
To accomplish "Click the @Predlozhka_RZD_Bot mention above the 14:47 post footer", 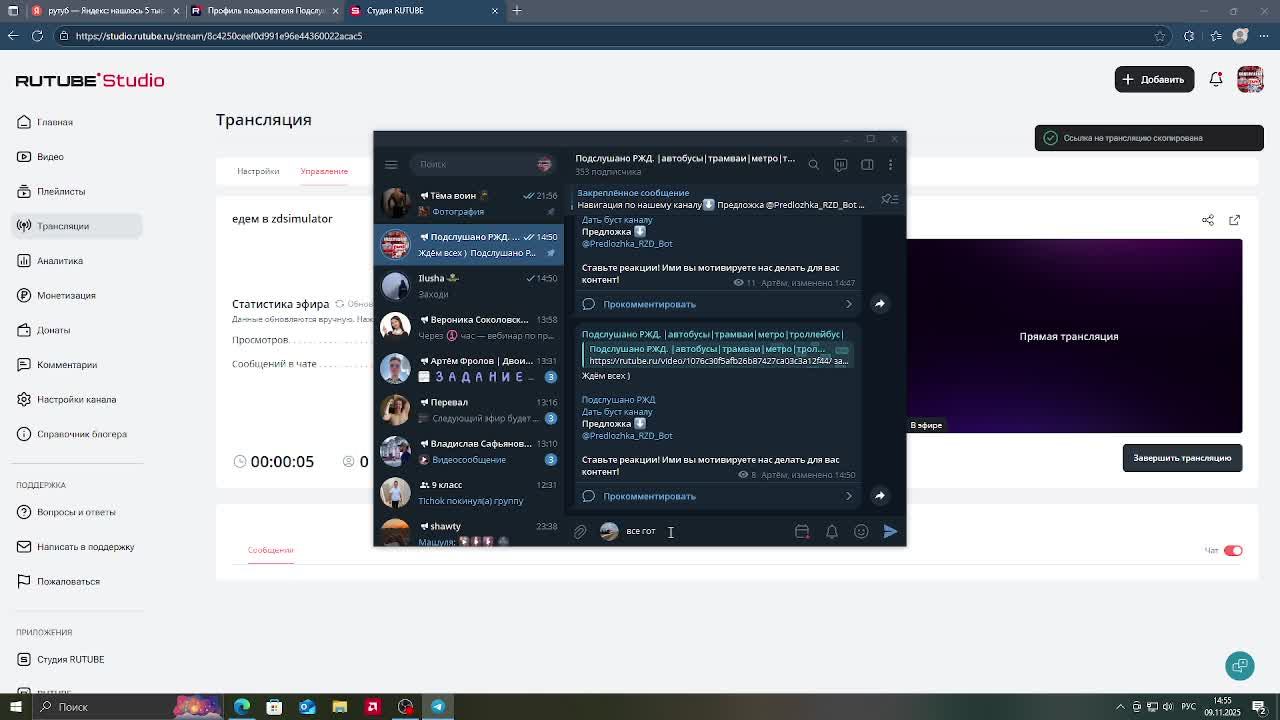I will point(627,244).
